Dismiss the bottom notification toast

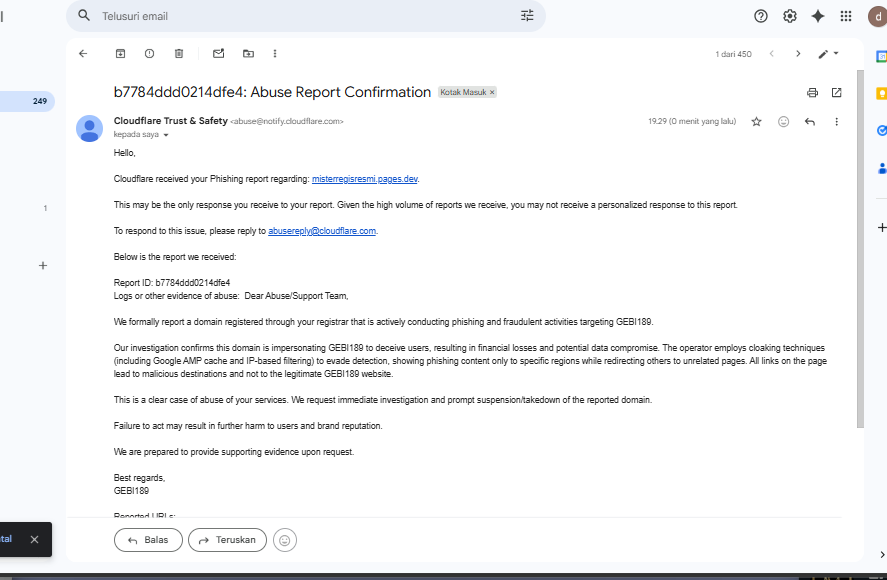pos(35,539)
